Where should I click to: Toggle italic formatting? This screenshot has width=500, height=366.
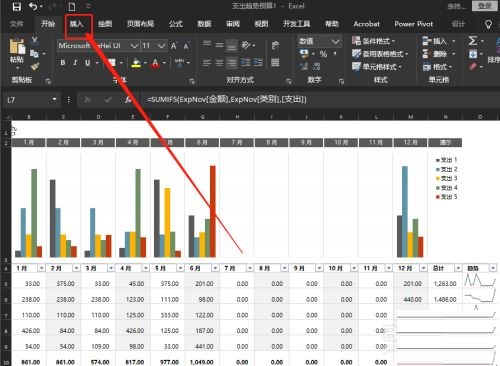(75, 62)
